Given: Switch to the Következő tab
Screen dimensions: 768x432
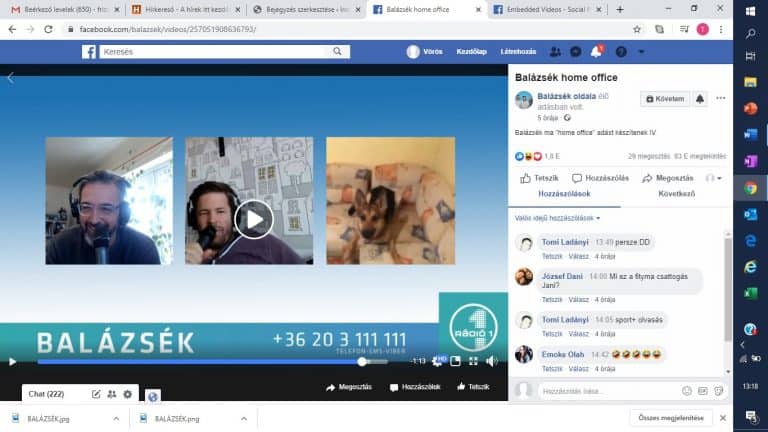Looking at the screenshot, I should pos(676,193).
